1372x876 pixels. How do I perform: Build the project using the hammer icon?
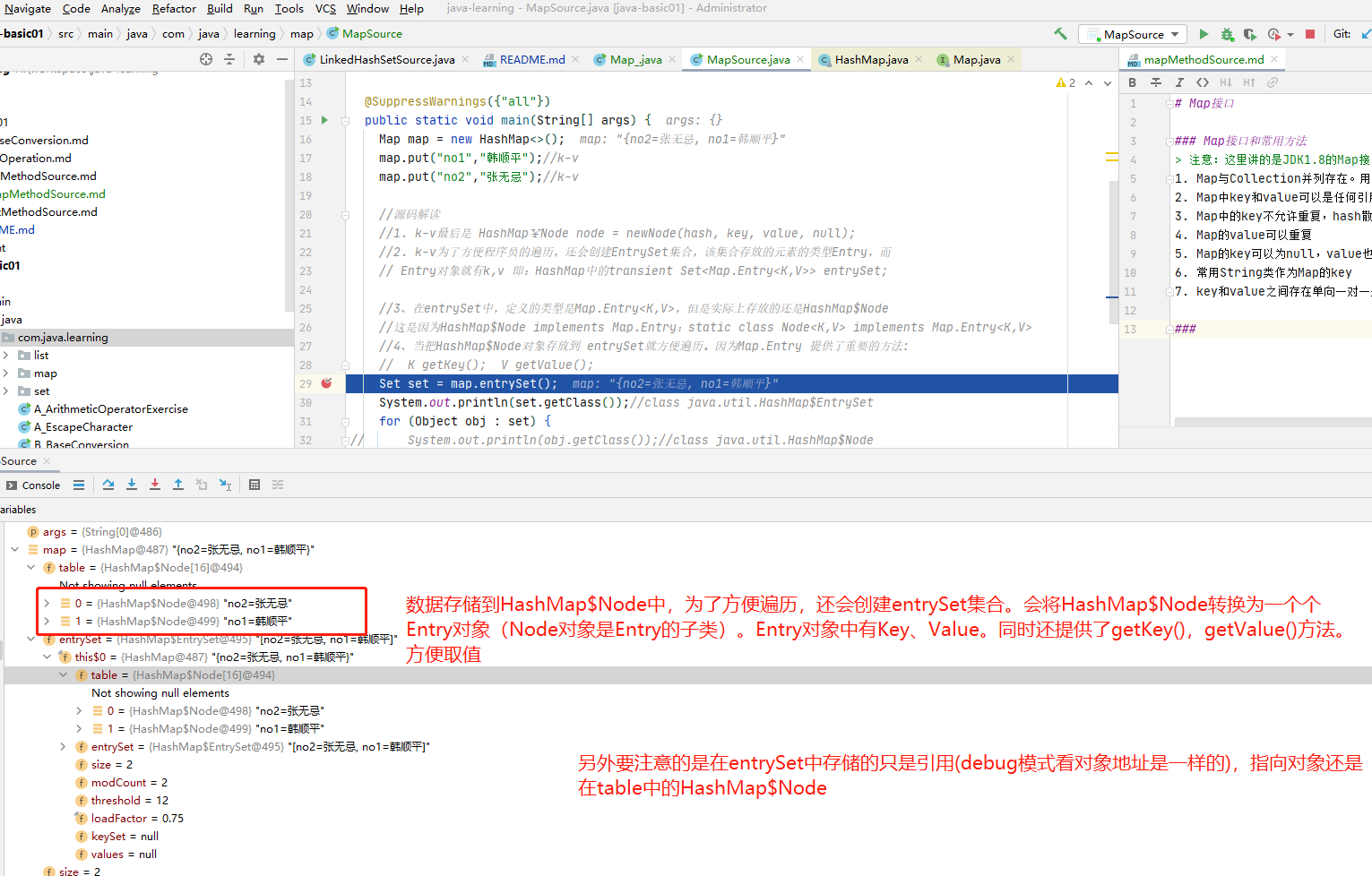[1059, 33]
